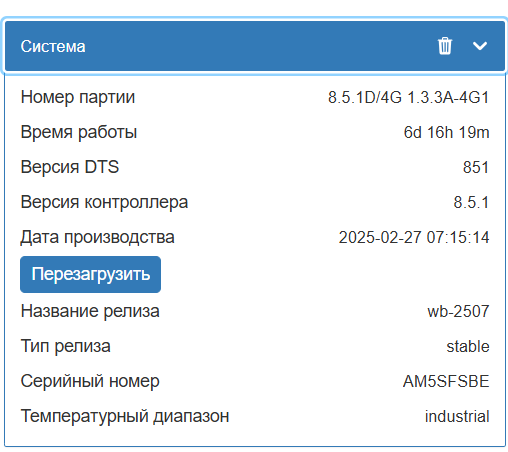Image resolution: width=508 pixels, height=452 pixels.
Task: Click the Дата производства label
Action: click(x=98, y=238)
